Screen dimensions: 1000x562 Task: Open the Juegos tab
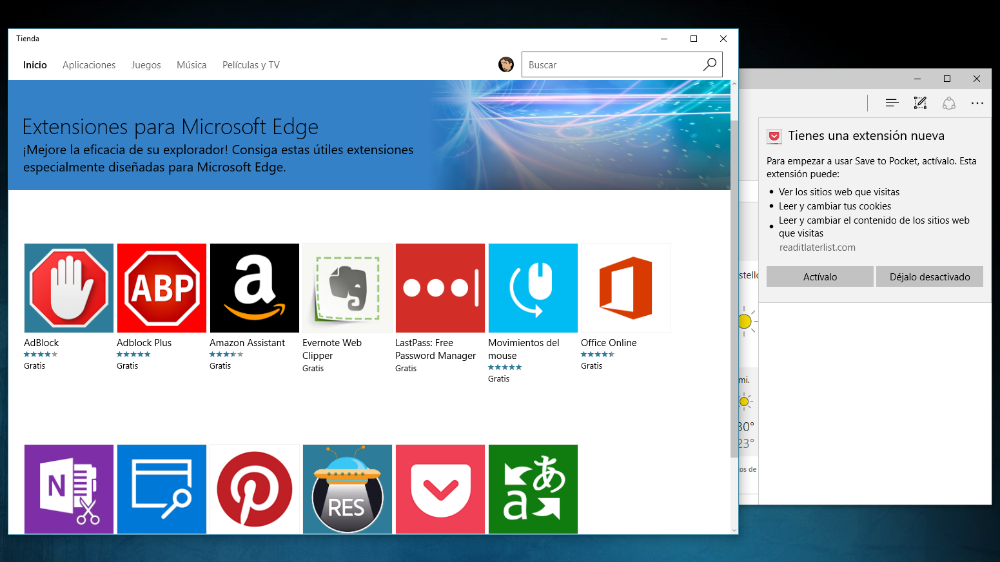[x=146, y=64]
